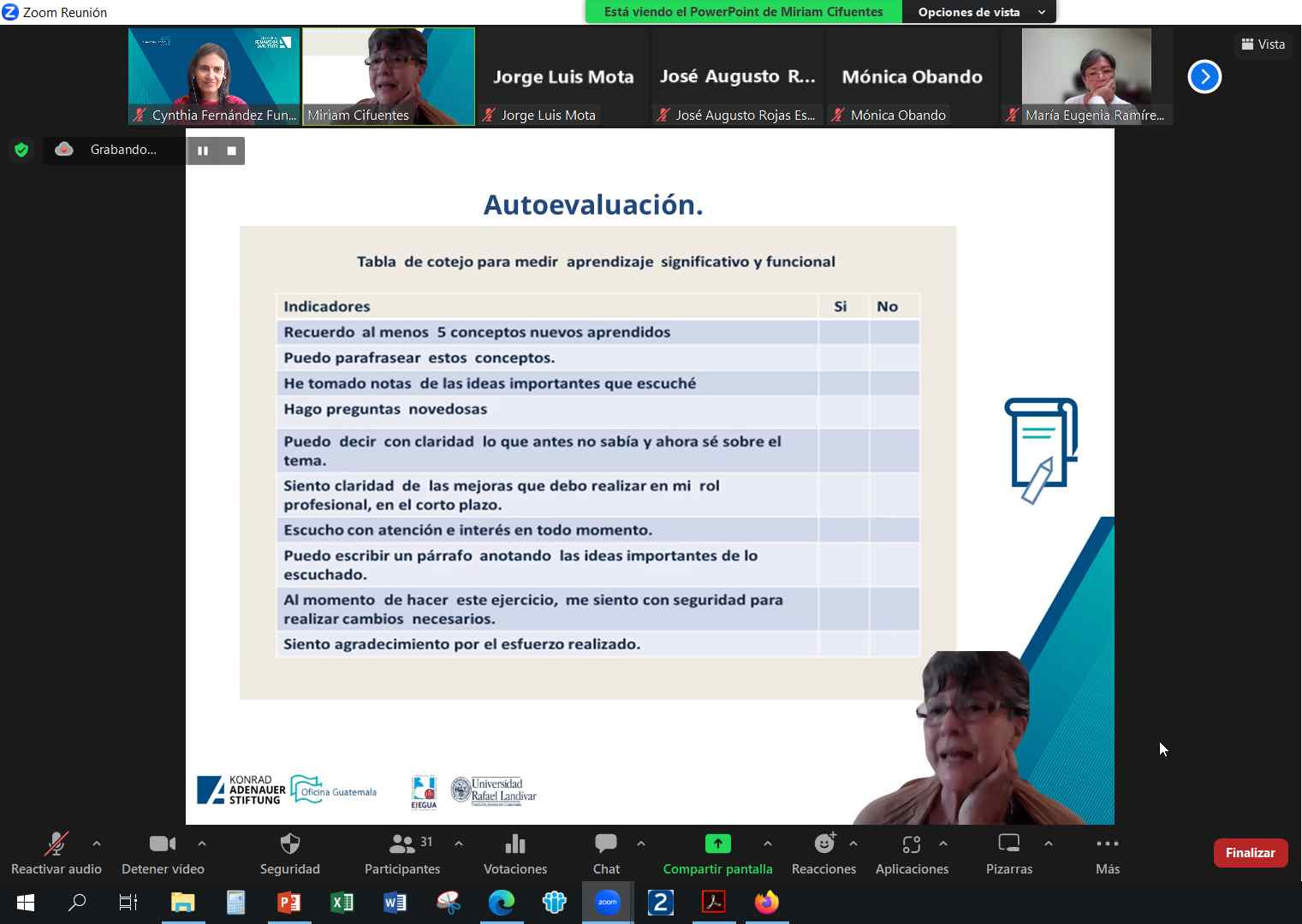Expand audio options arrow beside microphone

(97, 844)
